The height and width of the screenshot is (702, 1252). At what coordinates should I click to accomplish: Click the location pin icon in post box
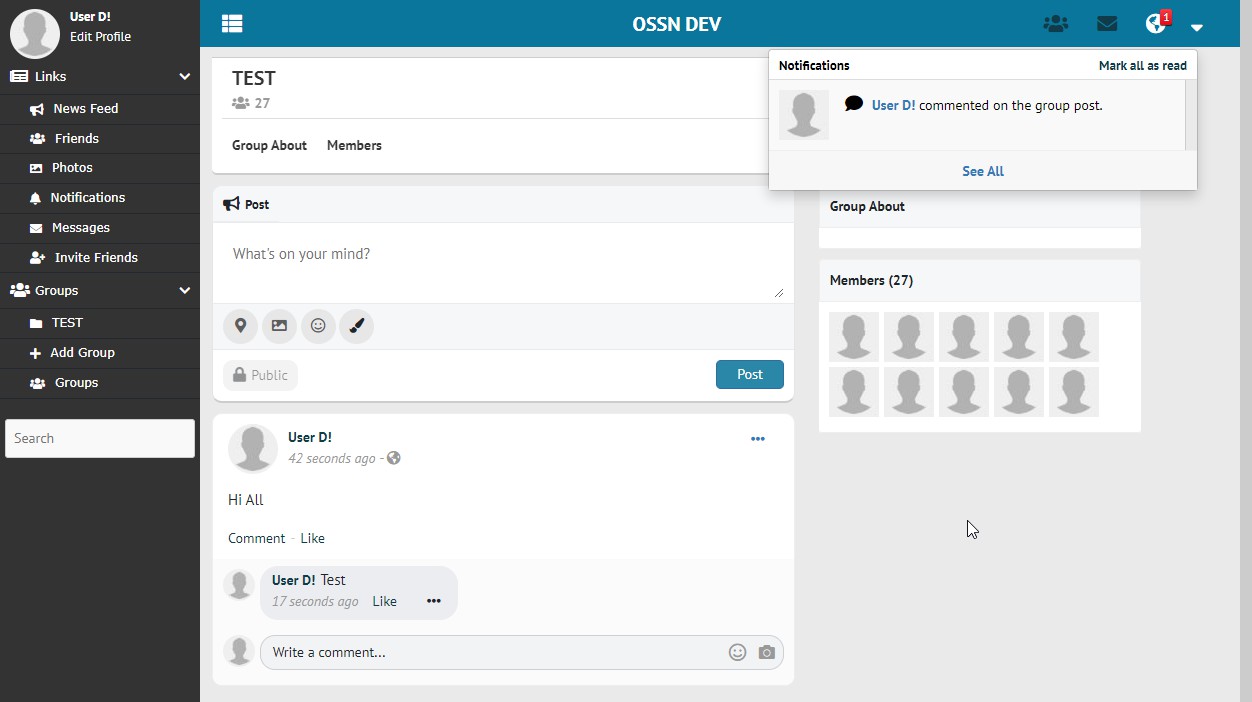click(x=240, y=326)
